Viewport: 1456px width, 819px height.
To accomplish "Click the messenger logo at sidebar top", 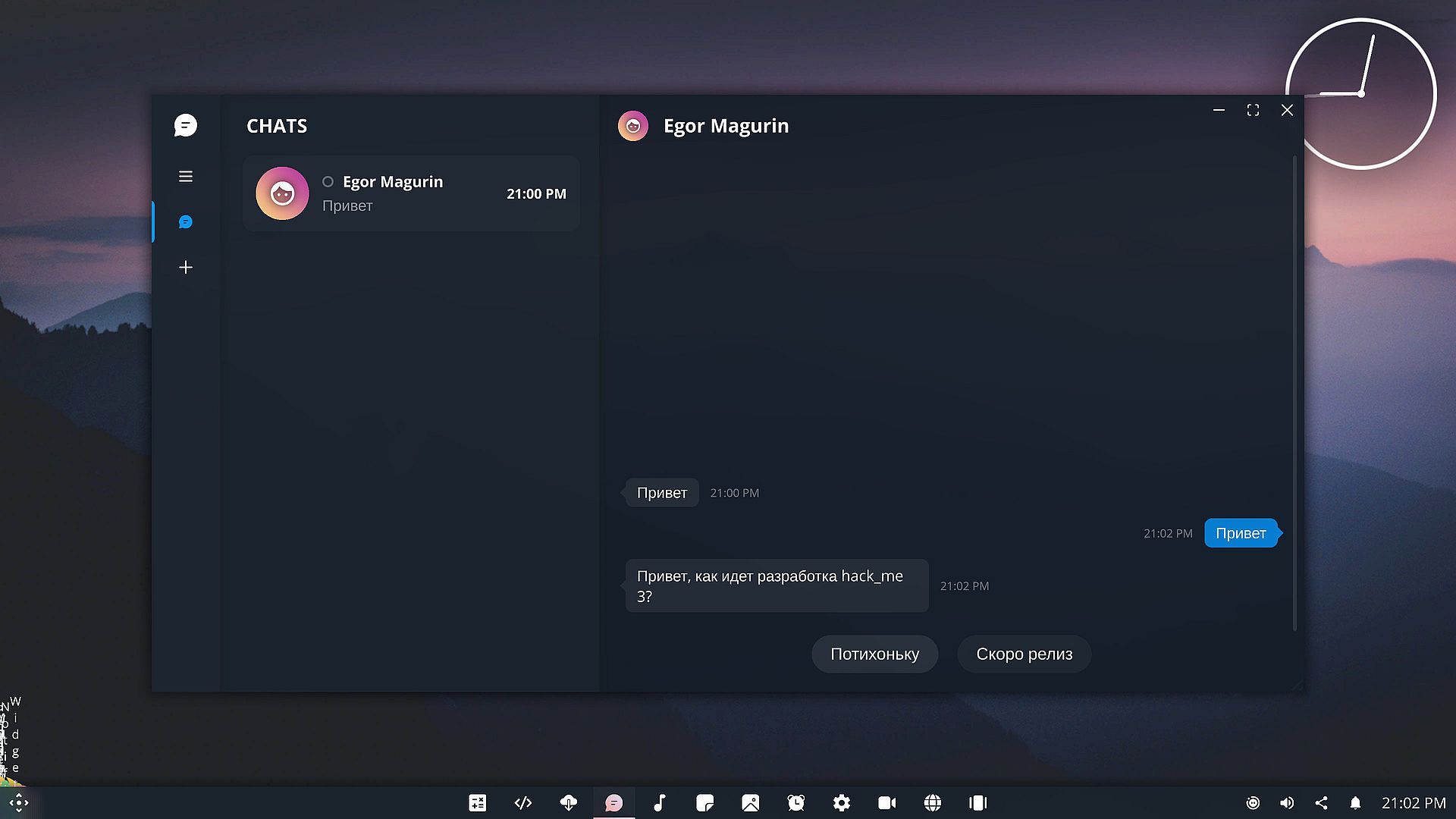I will click(x=185, y=126).
